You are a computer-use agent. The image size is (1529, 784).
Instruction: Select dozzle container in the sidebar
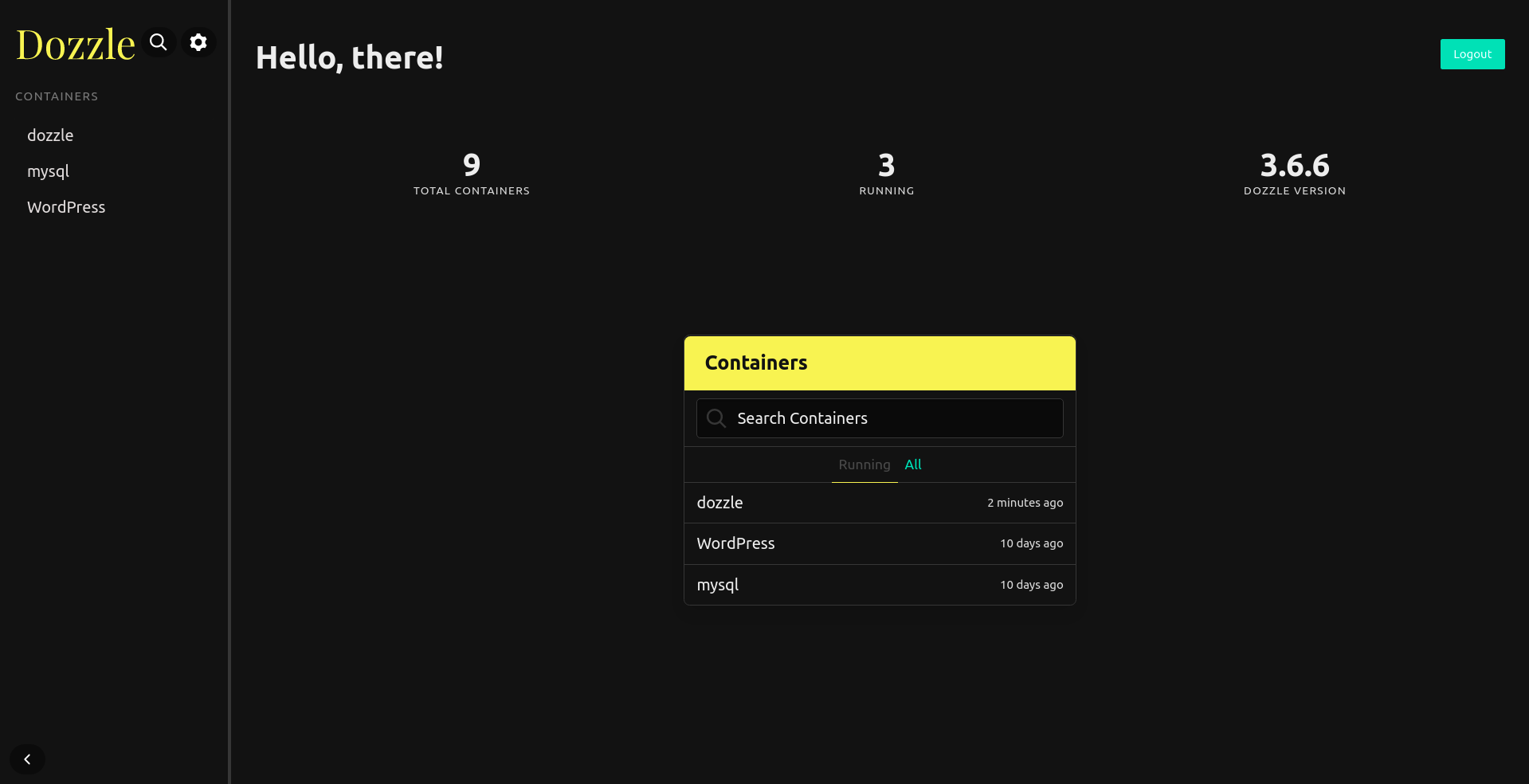click(x=50, y=135)
